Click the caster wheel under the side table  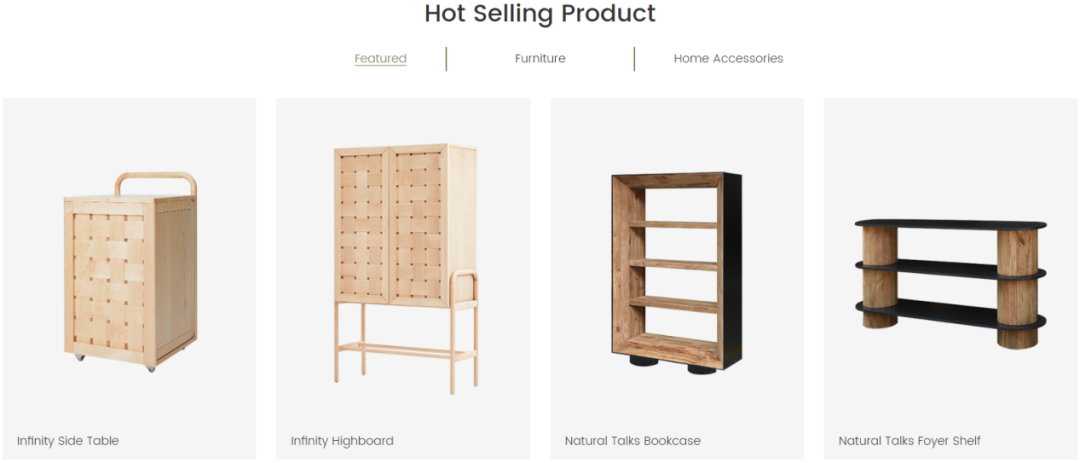tap(151, 368)
